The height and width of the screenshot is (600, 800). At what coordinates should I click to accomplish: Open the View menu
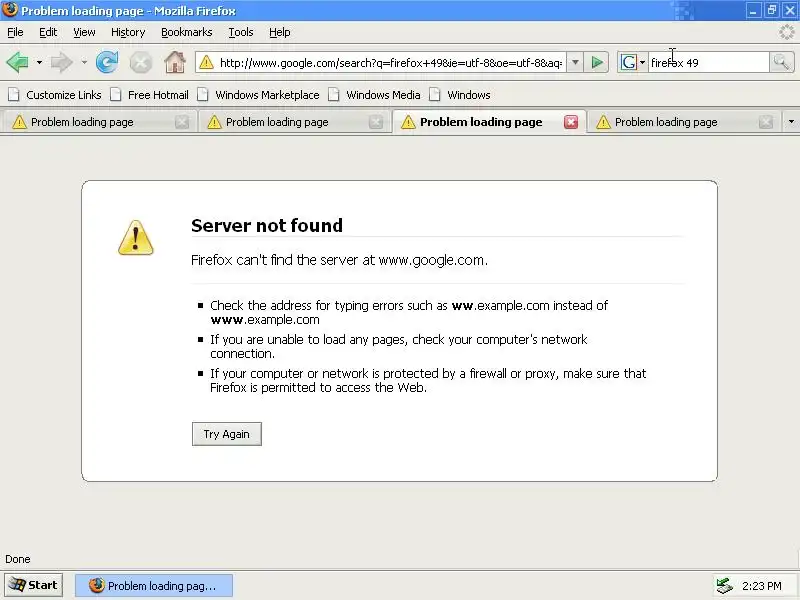coord(84,32)
